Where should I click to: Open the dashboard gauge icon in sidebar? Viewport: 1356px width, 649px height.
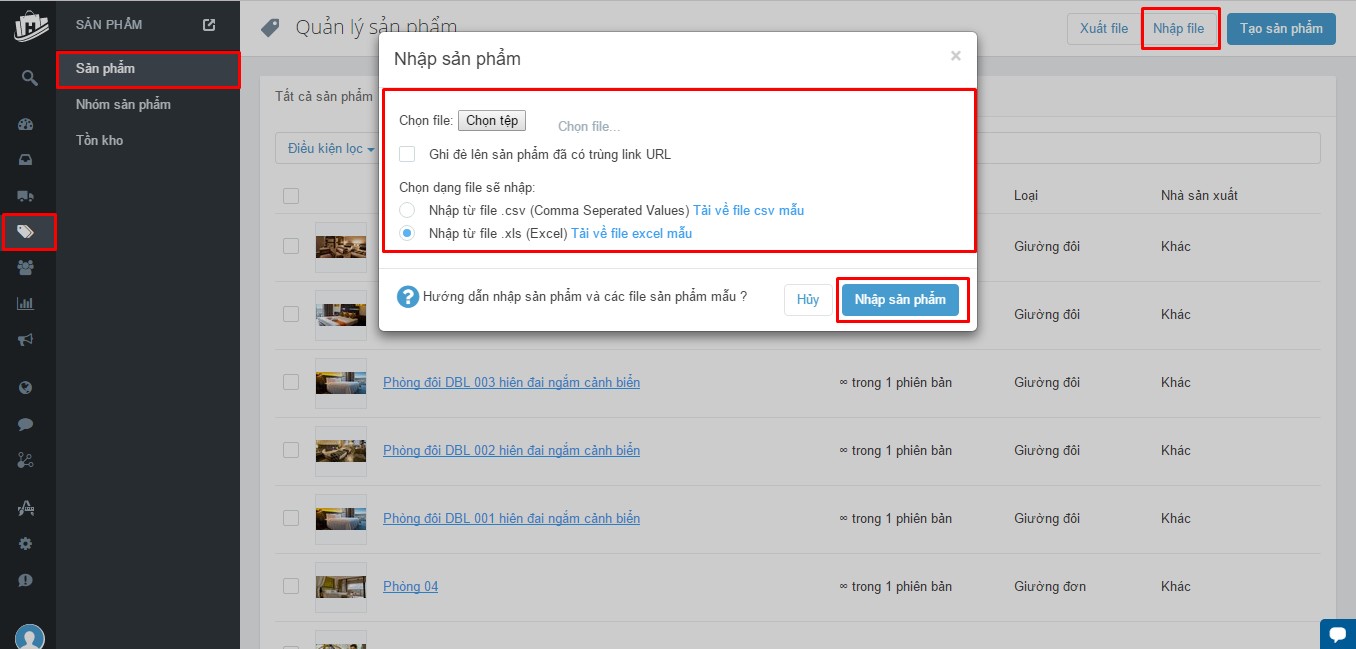click(26, 125)
